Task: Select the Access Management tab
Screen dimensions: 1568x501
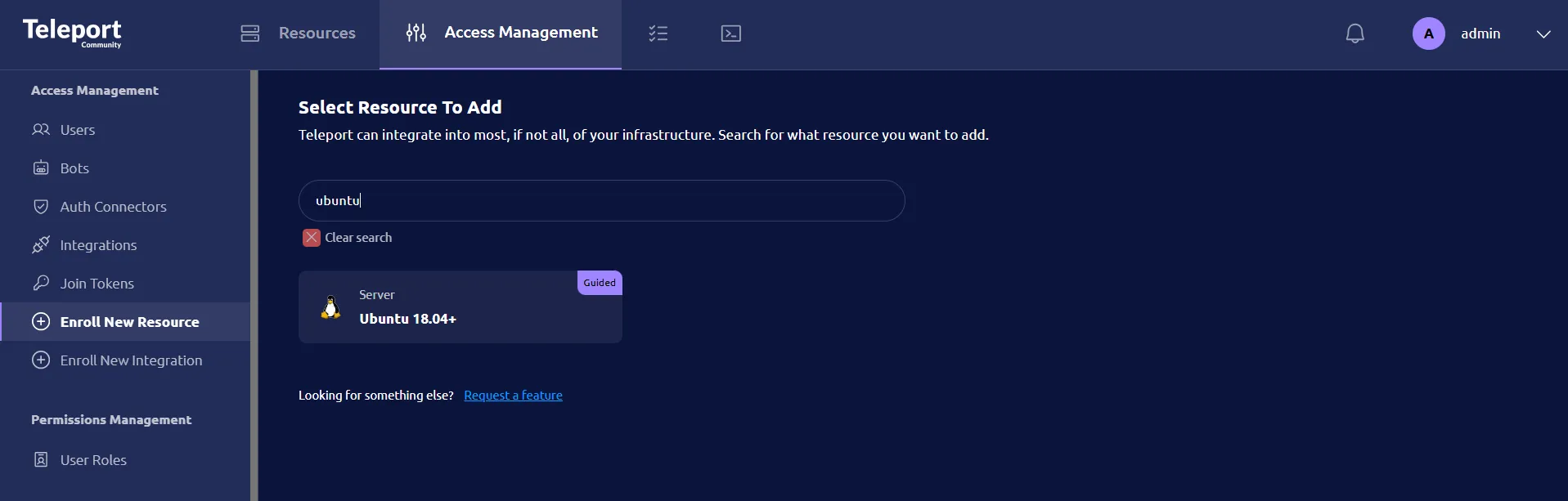Action: 501,34
